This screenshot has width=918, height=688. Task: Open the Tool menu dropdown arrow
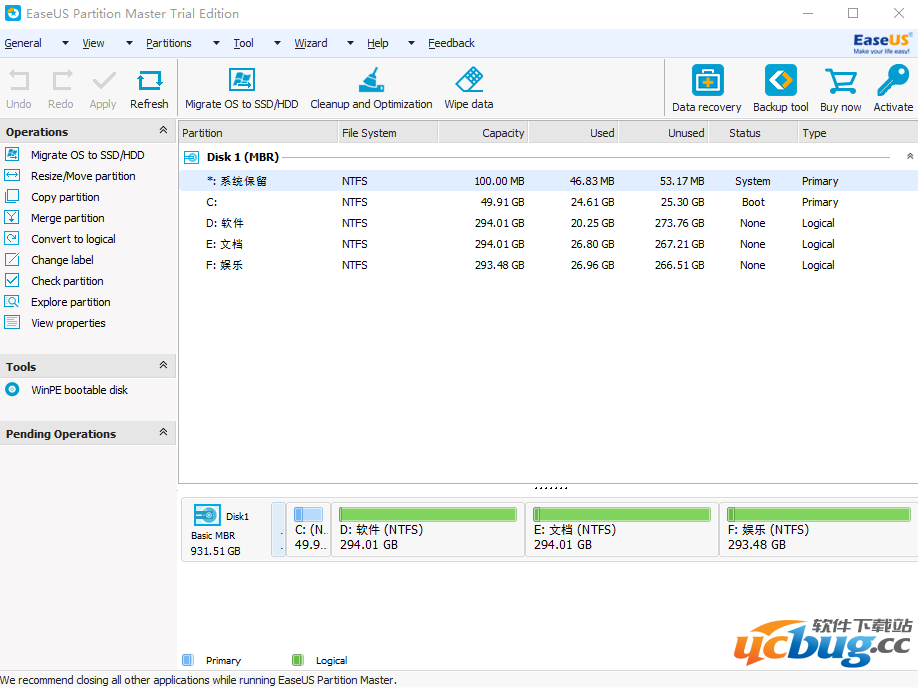278,43
